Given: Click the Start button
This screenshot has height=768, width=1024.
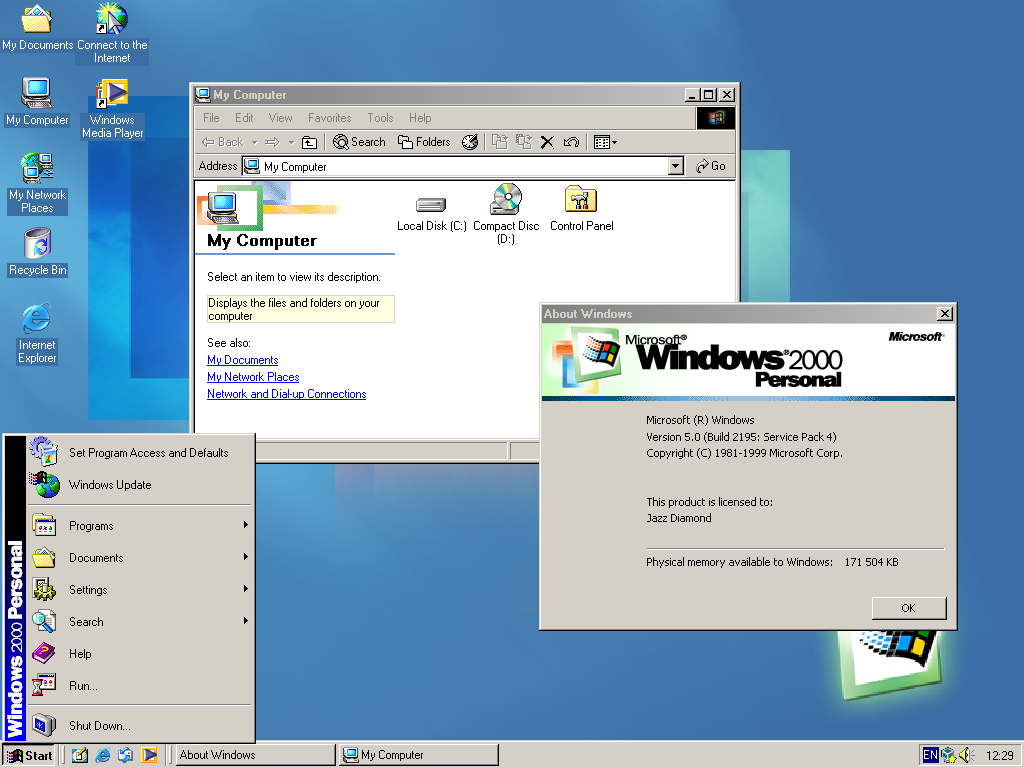Looking at the screenshot, I should pos(29,756).
